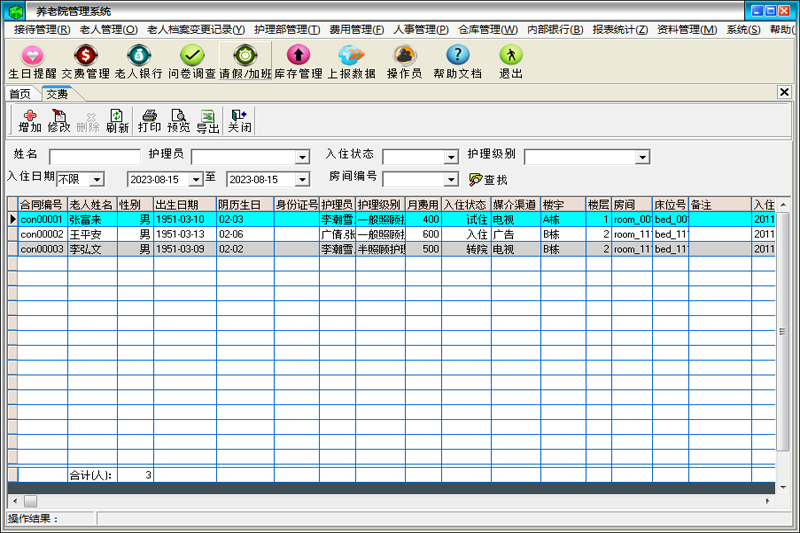This screenshot has width=800, height=533.
Task: Open the 生日提醒 birthday reminder icon
Action: (33, 62)
